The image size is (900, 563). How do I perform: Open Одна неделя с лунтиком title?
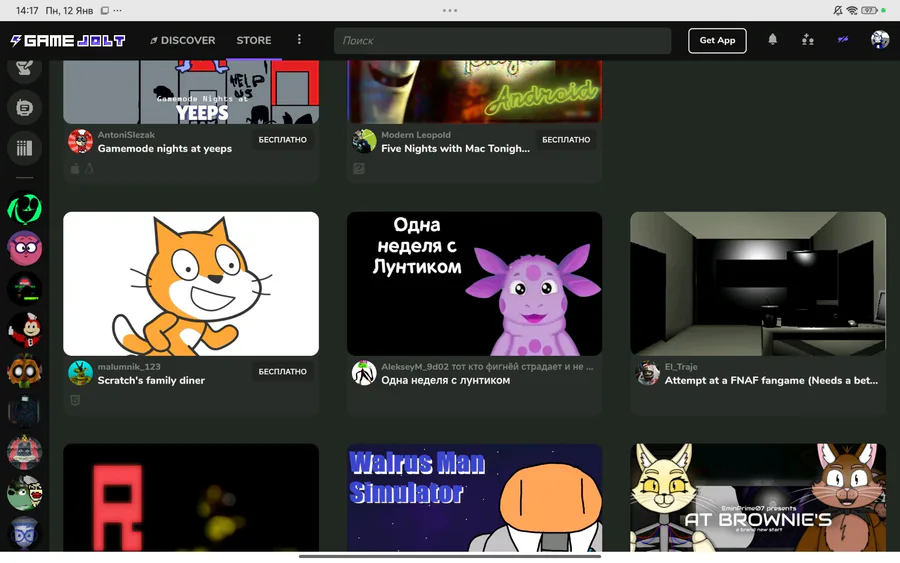[445, 380]
